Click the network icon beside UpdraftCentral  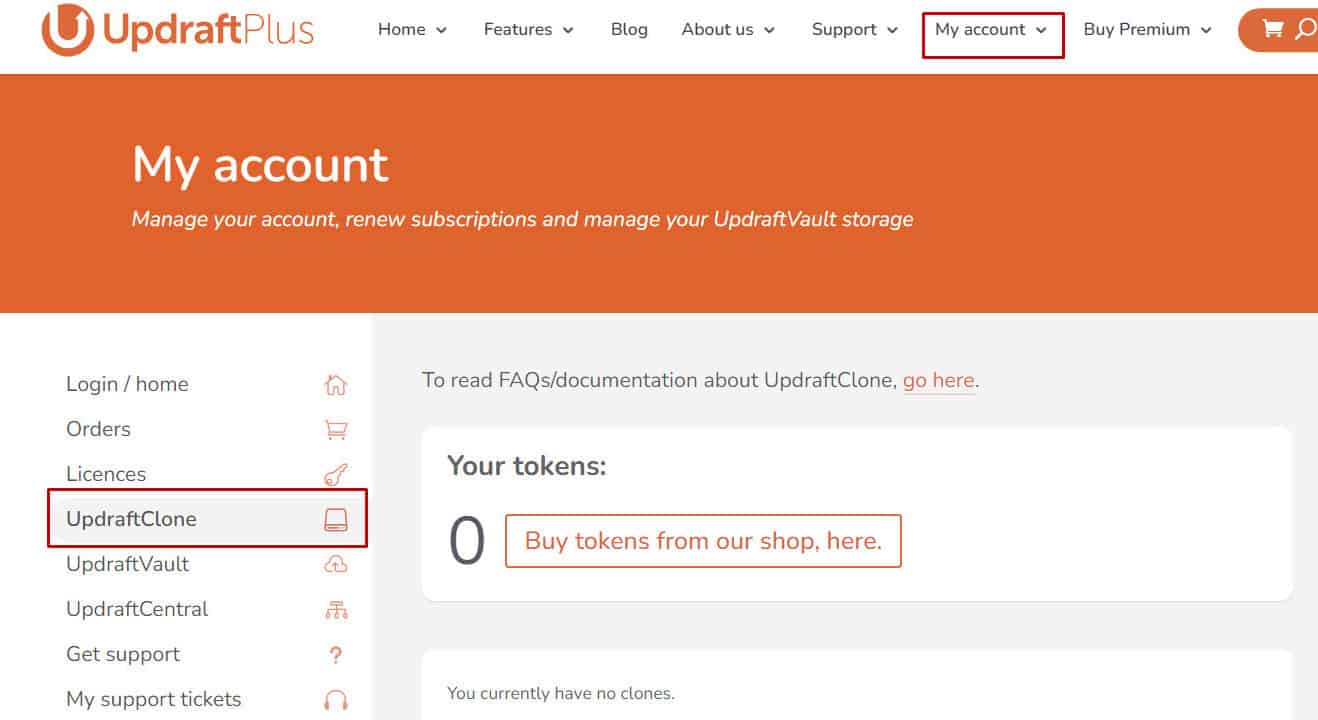click(336, 610)
